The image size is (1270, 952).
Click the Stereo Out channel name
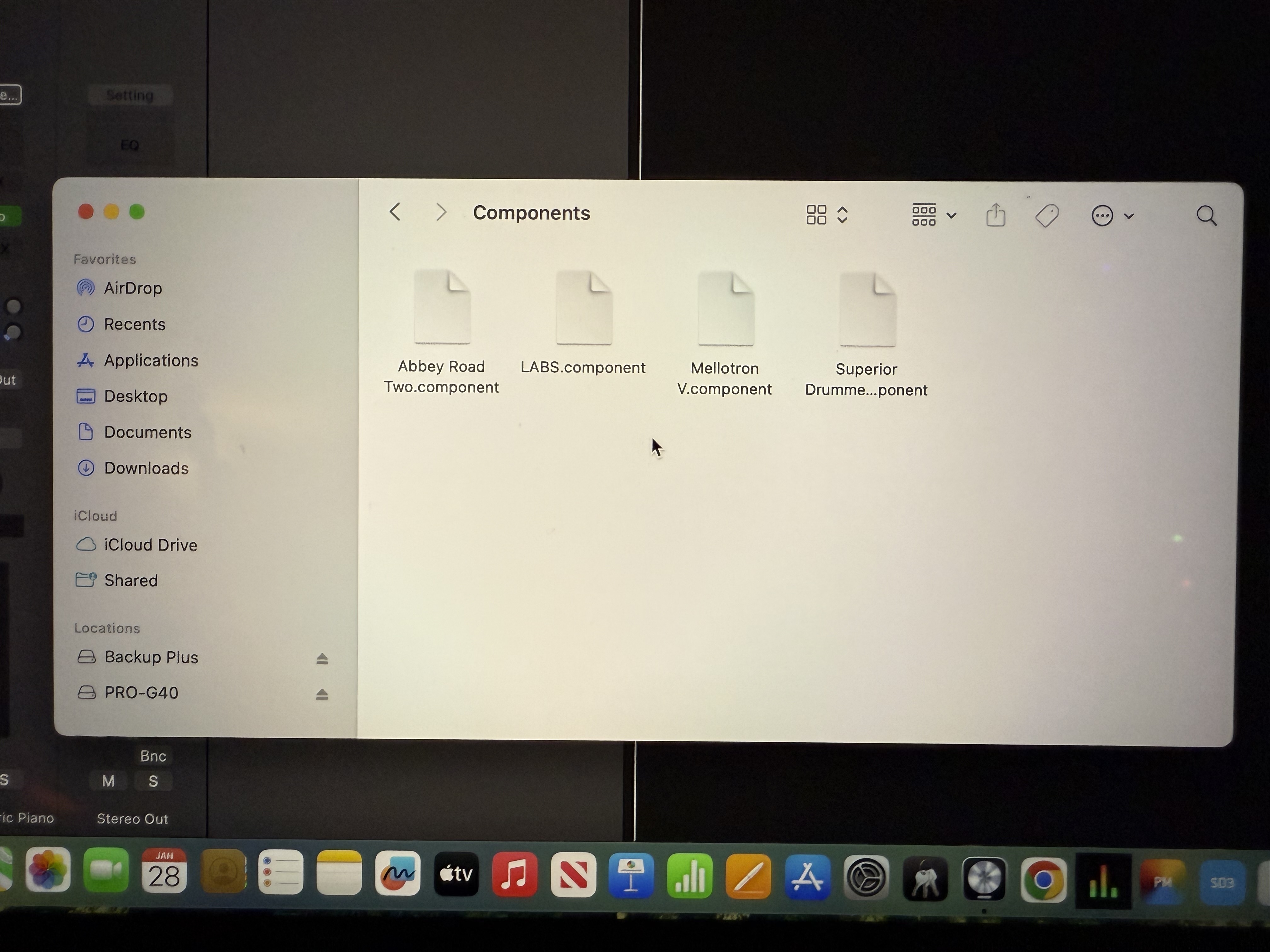132,819
